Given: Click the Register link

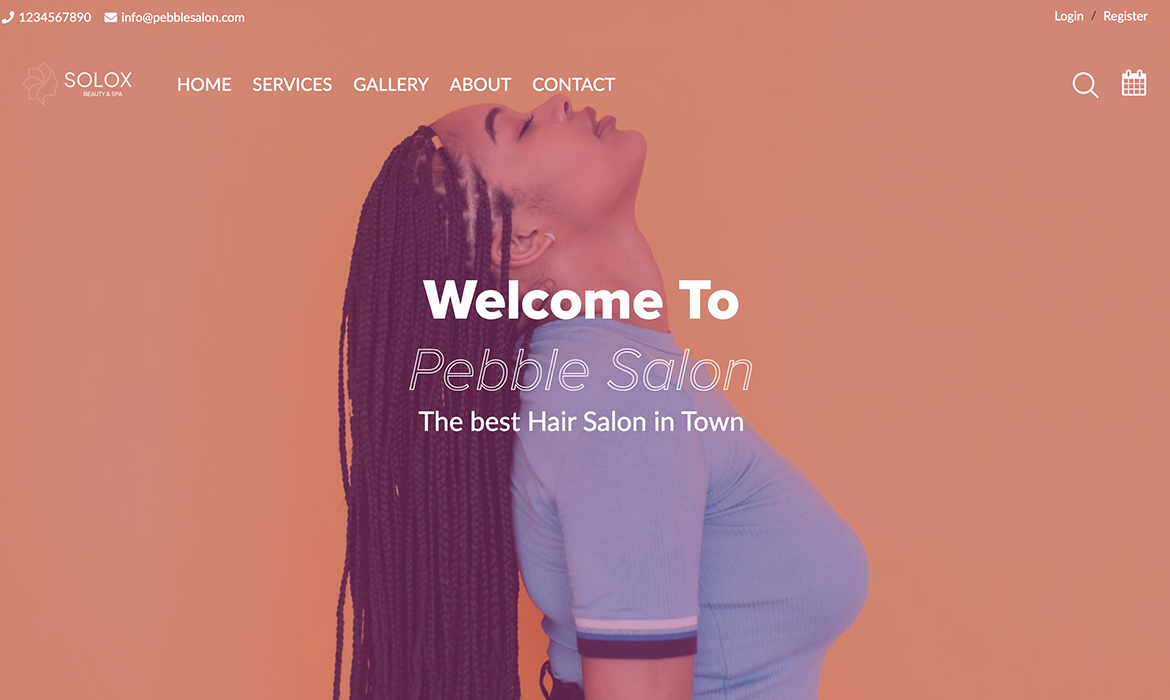Looking at the screenshot, I should [1125, 16].
